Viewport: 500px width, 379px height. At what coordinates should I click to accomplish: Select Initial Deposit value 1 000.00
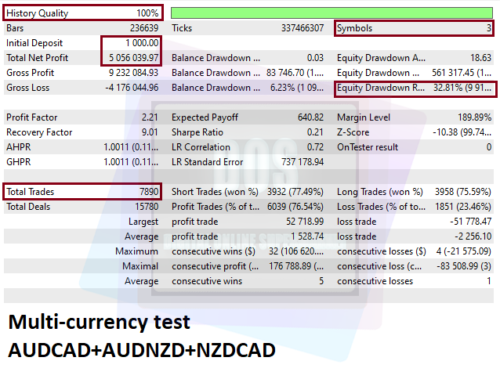click(142, 43)
